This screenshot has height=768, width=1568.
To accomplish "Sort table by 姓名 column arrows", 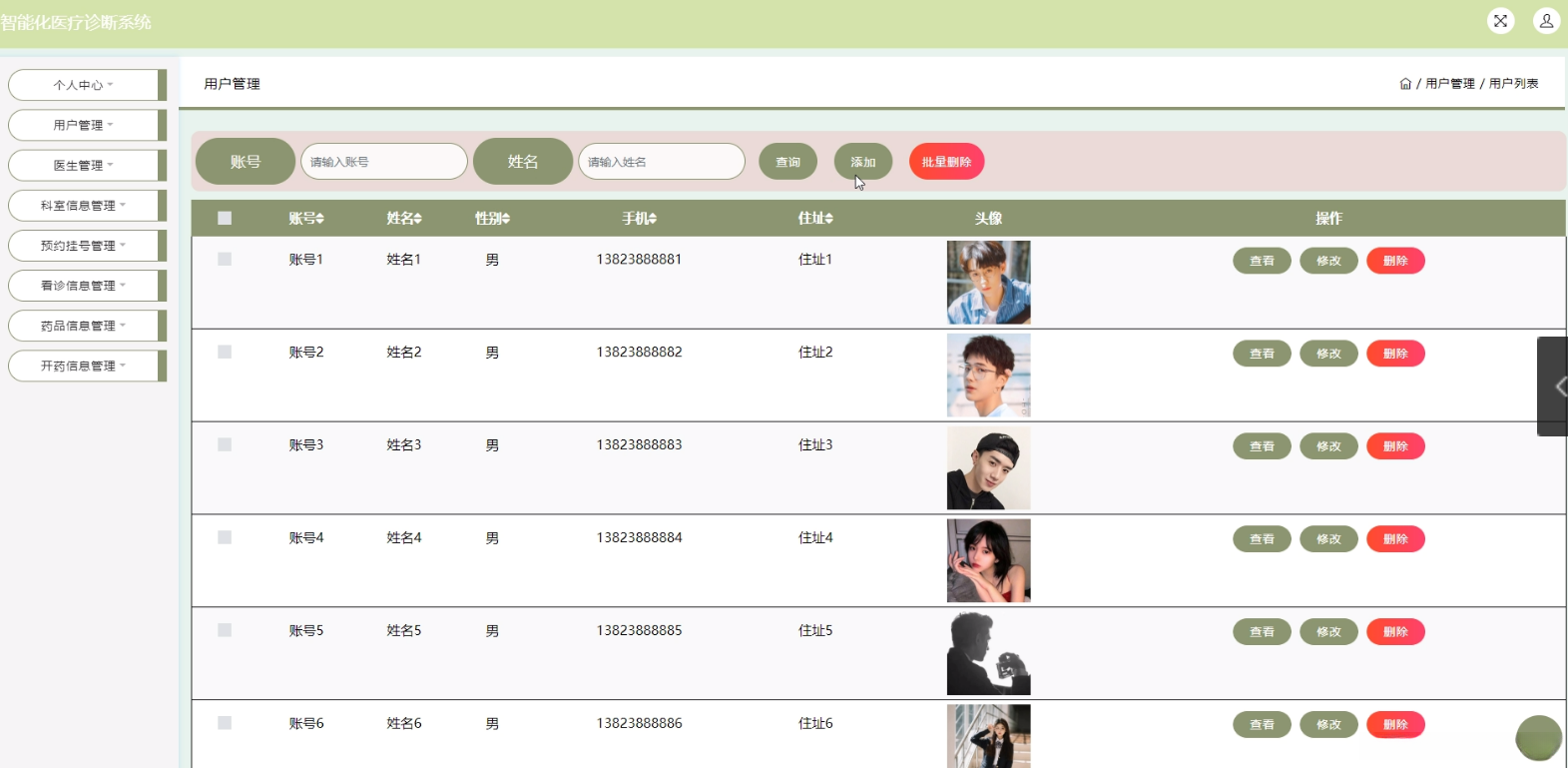I will click(x=418, y=219).
